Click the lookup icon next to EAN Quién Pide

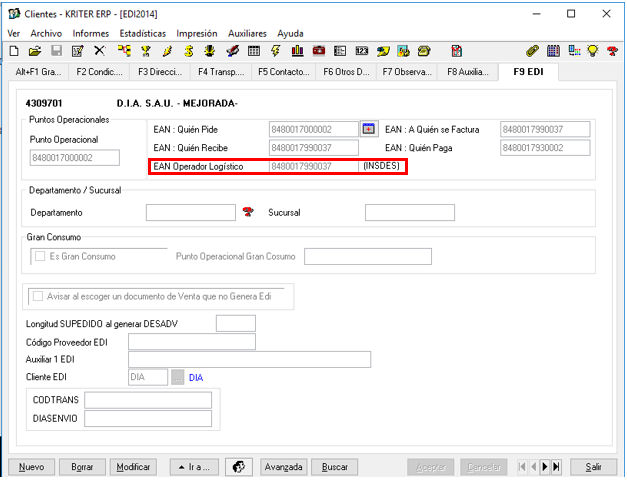click(x=369, y=129)
